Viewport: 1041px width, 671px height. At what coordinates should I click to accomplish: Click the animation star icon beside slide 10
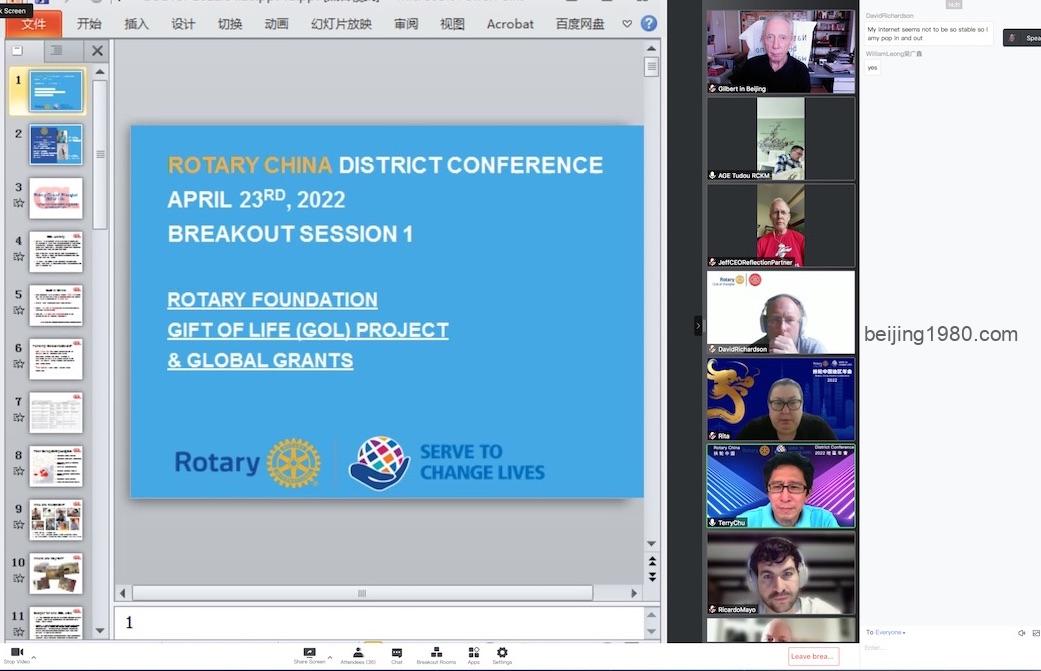[19, 579]
